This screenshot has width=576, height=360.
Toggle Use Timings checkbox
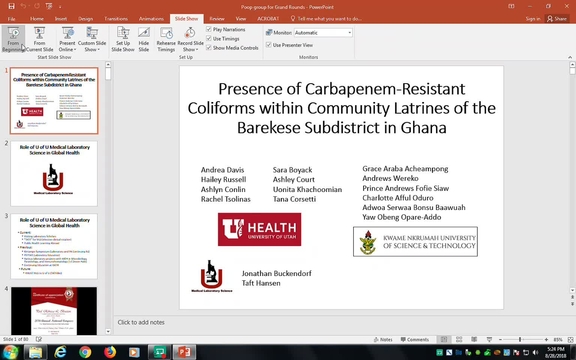coord(209,38)
